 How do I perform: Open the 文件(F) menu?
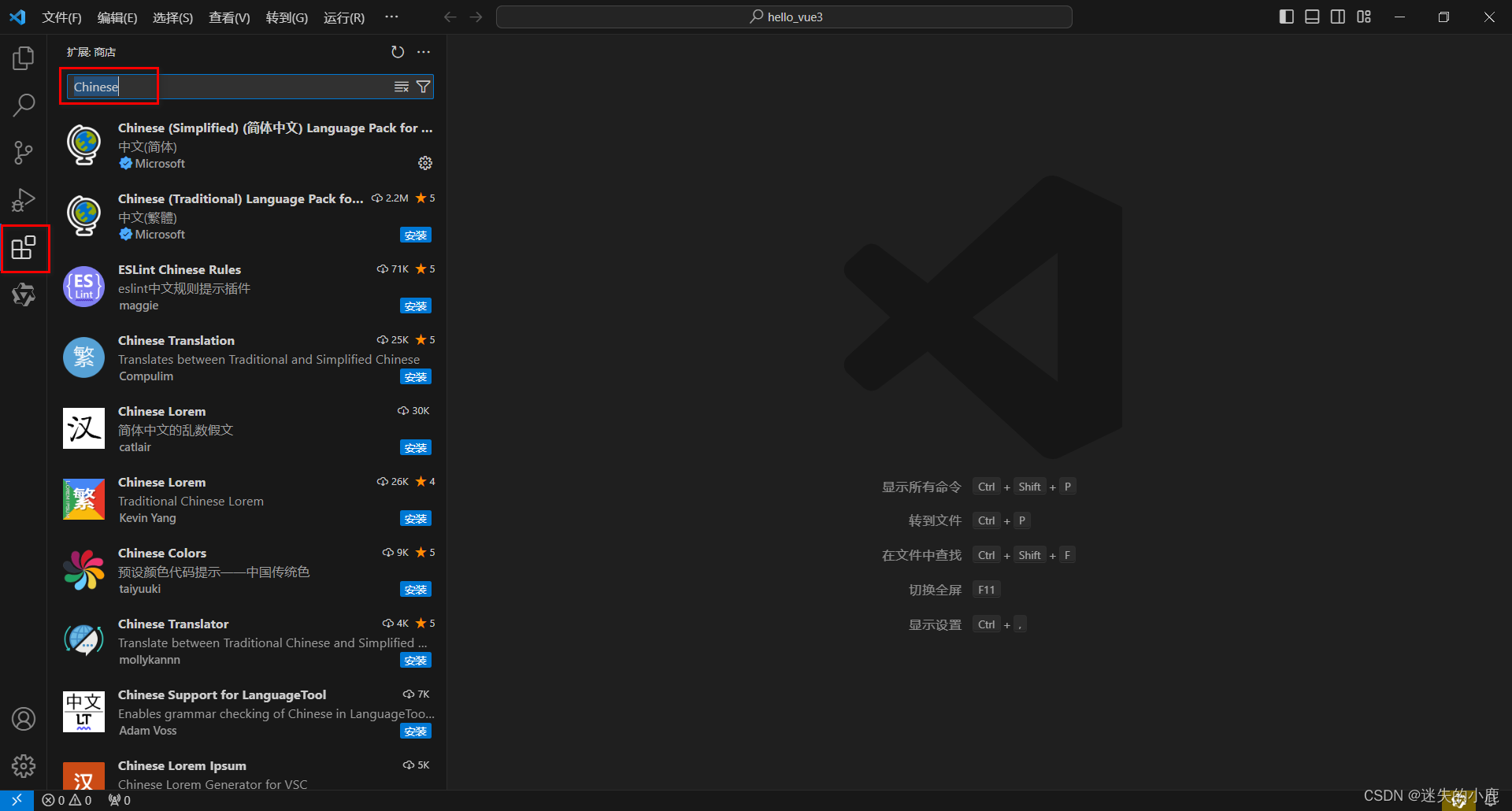tap(61, 17)
